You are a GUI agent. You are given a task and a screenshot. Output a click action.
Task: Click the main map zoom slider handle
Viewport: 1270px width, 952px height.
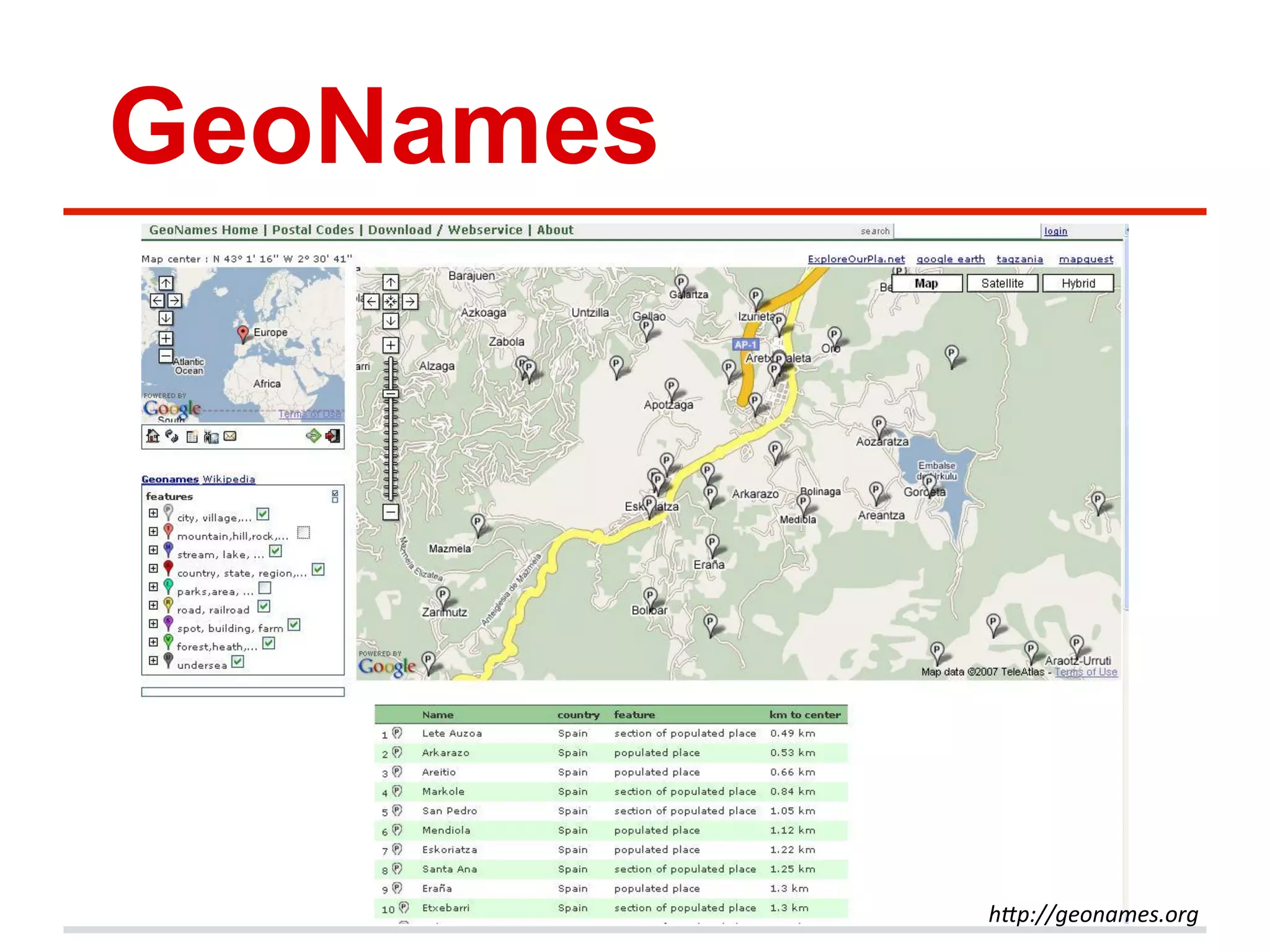coord(391,394)
